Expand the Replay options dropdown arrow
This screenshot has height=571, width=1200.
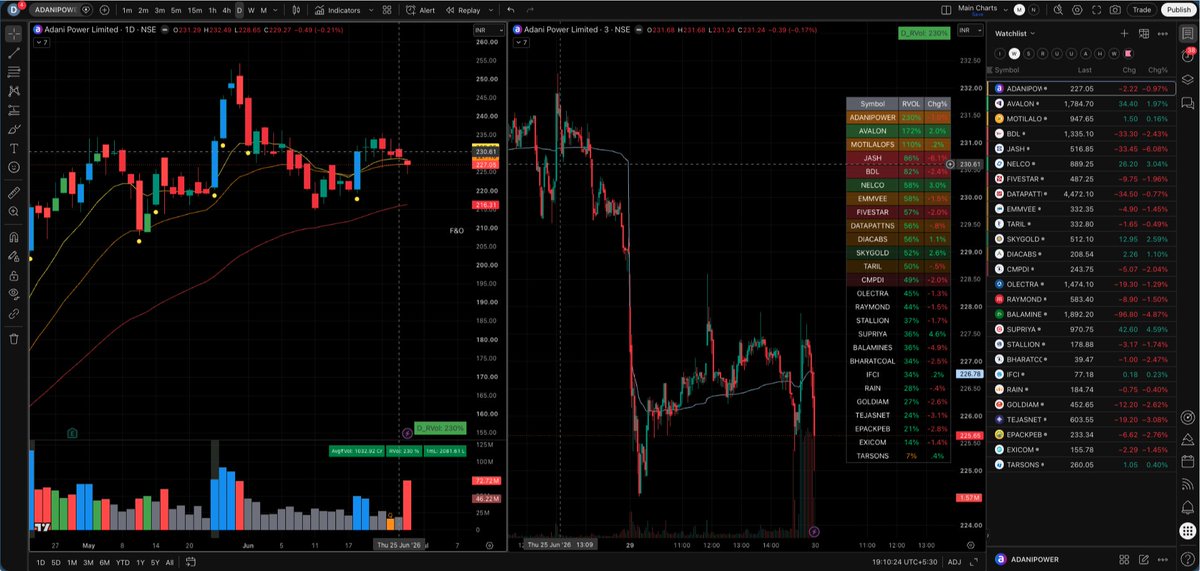493,9
